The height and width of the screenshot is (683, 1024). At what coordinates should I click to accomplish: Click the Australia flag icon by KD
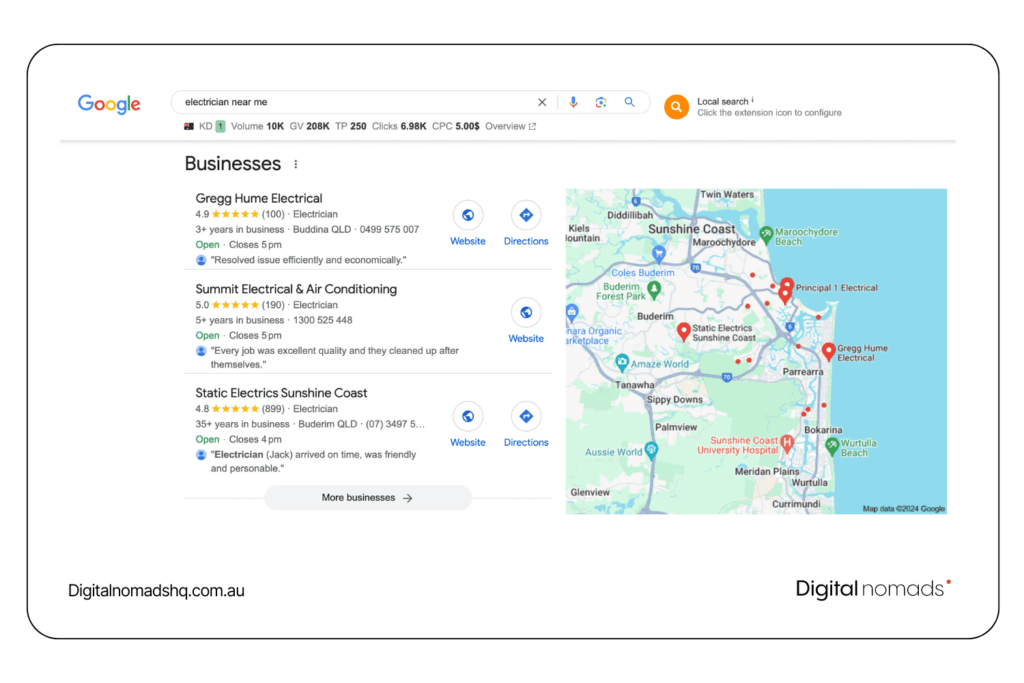[x=189, y=127]
